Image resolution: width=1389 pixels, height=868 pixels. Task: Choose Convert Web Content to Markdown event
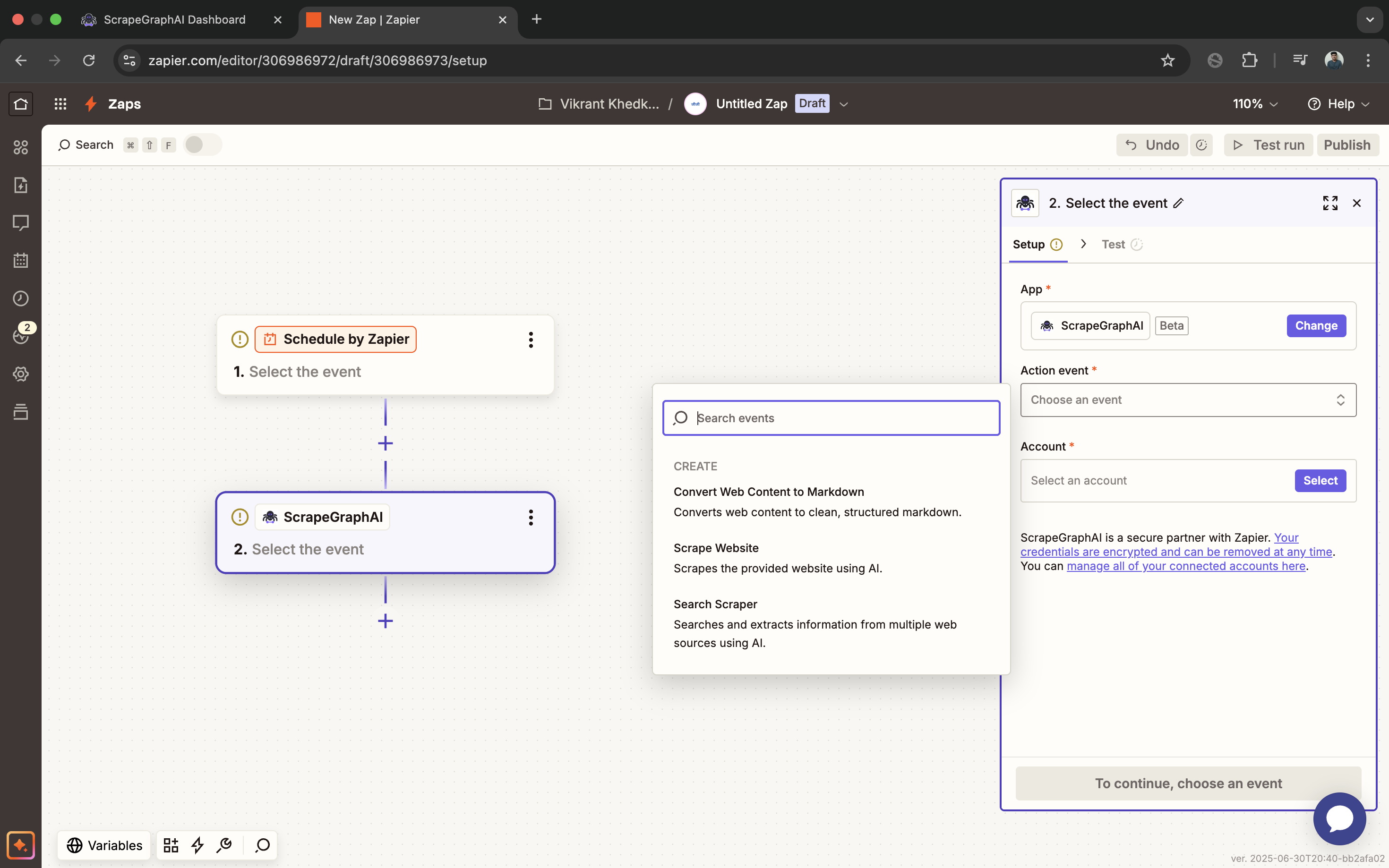point(831,502)
